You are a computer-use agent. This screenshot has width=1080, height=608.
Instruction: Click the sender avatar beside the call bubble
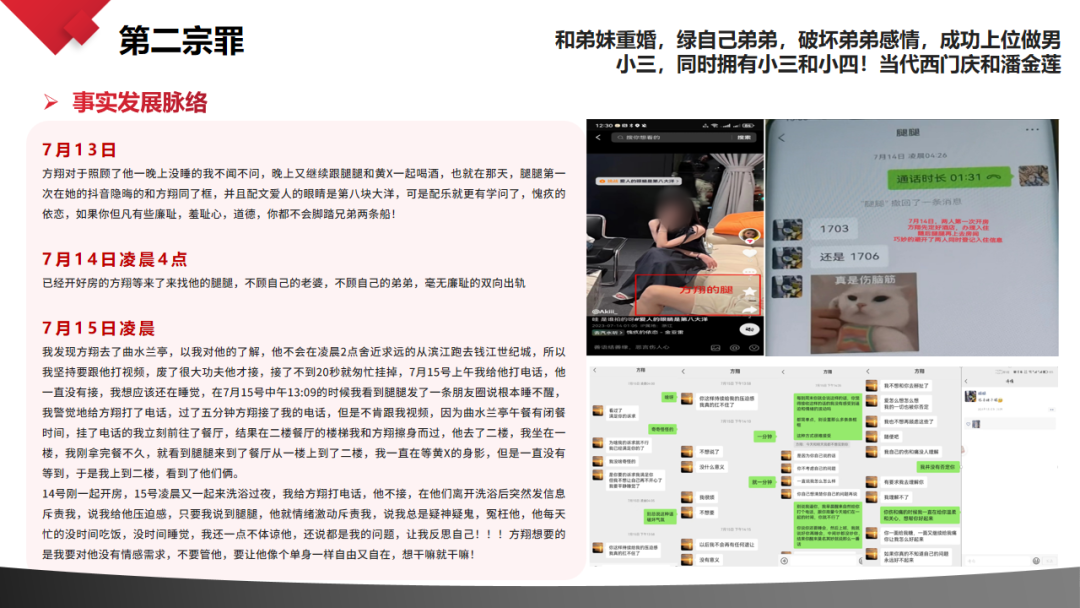click(1033, 176)
